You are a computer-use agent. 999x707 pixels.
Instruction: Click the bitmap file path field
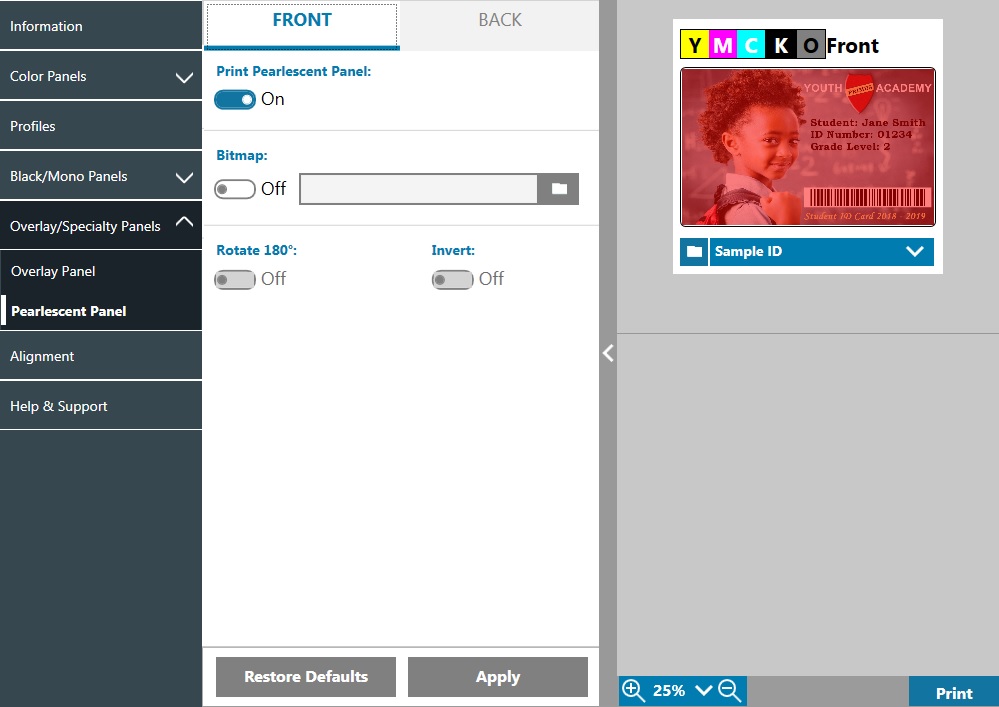(419, 189)
